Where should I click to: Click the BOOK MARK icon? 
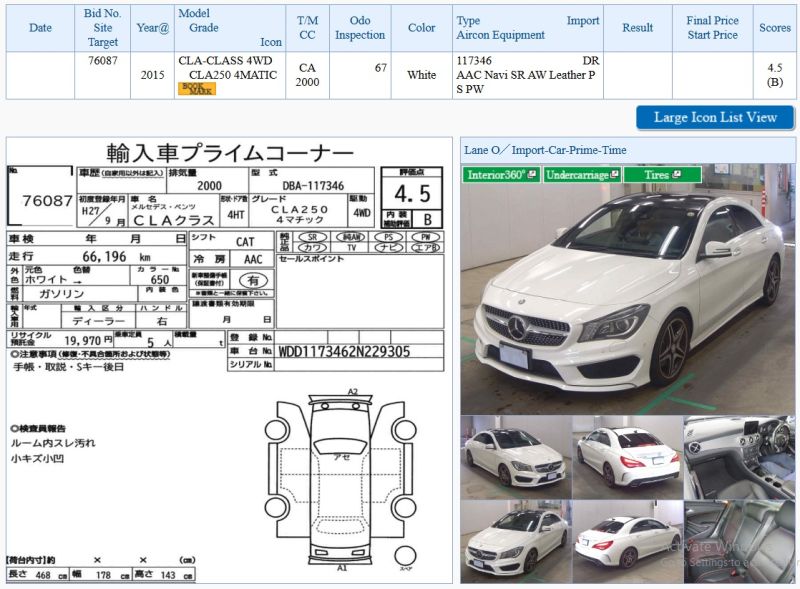pos(196,89)
